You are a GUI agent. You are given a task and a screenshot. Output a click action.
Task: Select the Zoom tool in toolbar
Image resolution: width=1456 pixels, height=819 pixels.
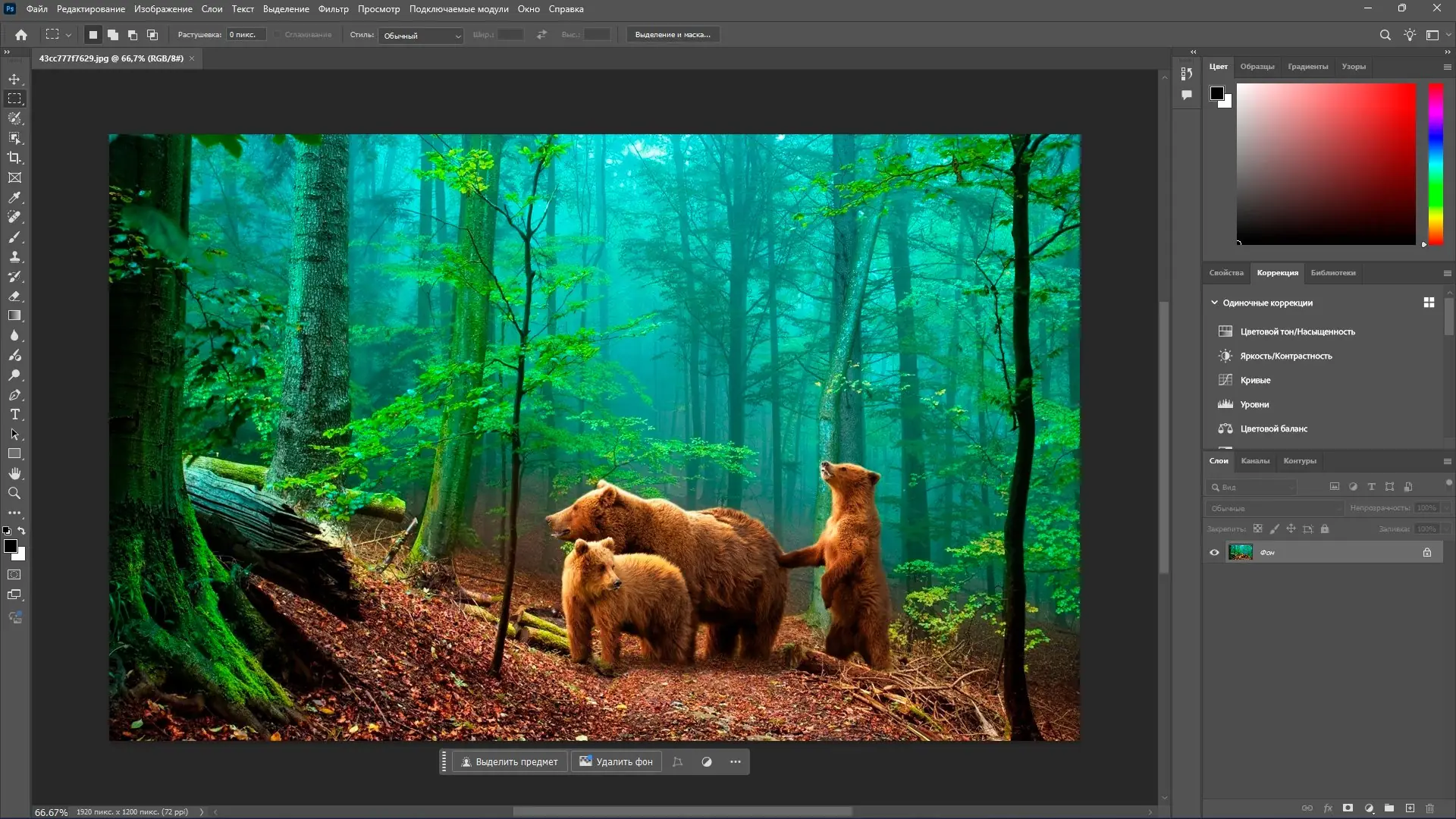click(x=14, y=493)
